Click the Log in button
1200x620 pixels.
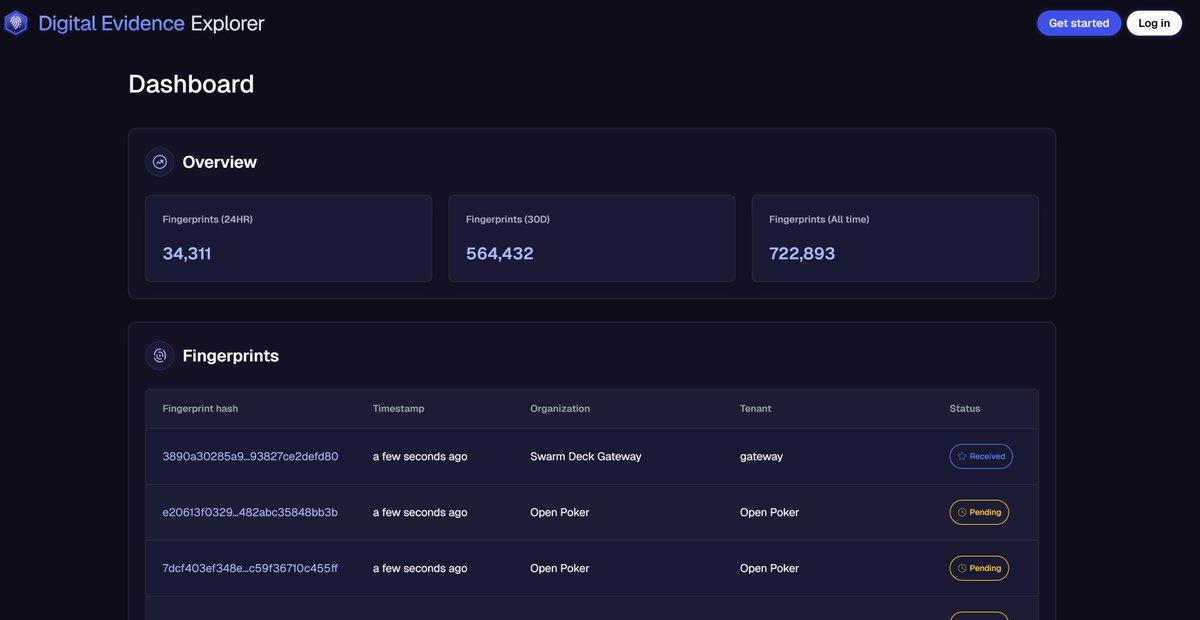click(x=1154, y=23)
